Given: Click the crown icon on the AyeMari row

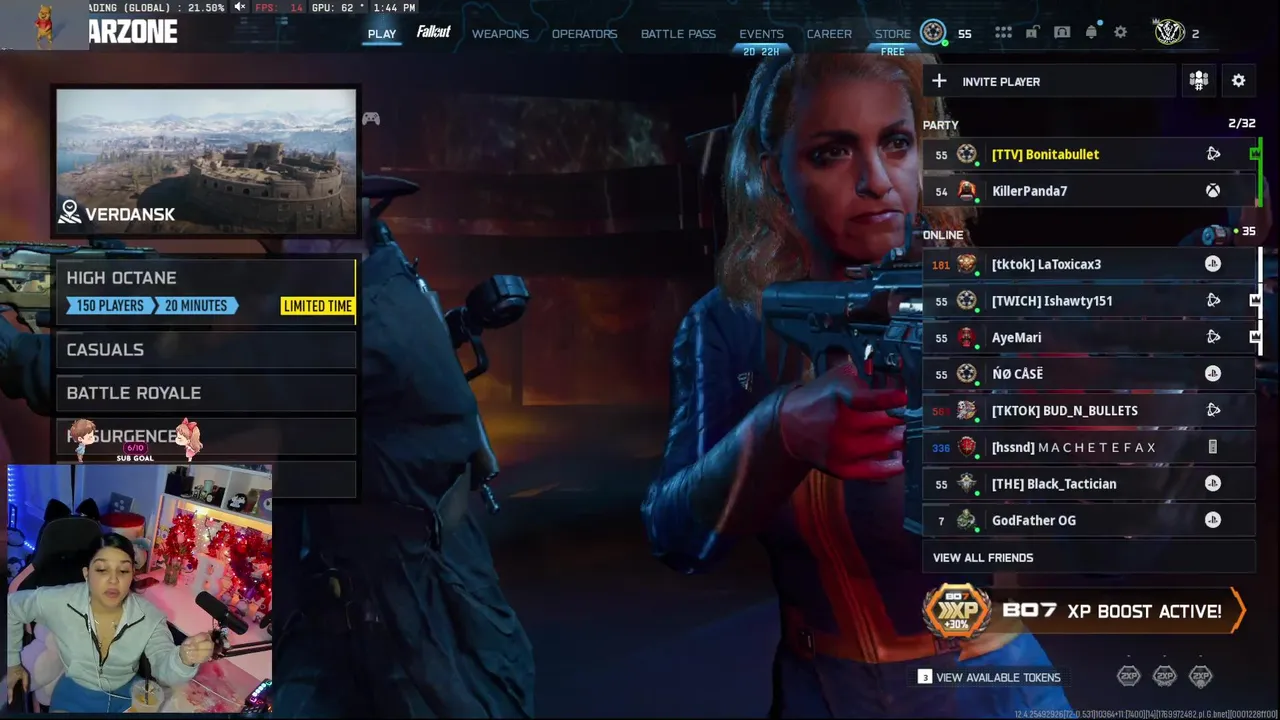Looking at the screenshot, I should [1256, 337].
